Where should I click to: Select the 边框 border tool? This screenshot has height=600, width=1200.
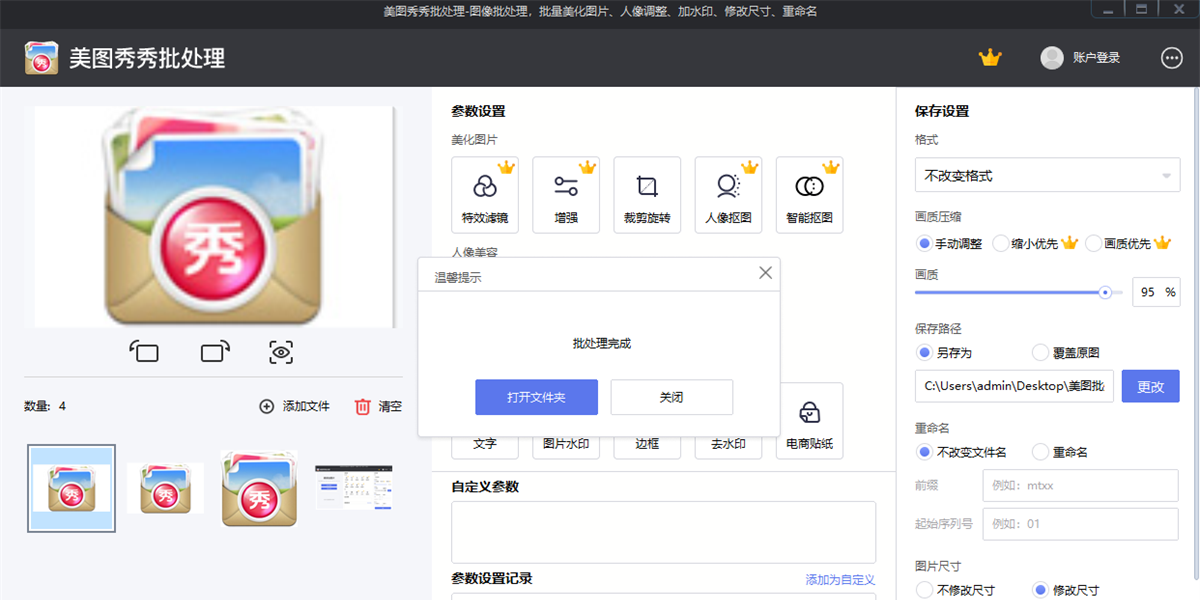click(x=647, y=445)
